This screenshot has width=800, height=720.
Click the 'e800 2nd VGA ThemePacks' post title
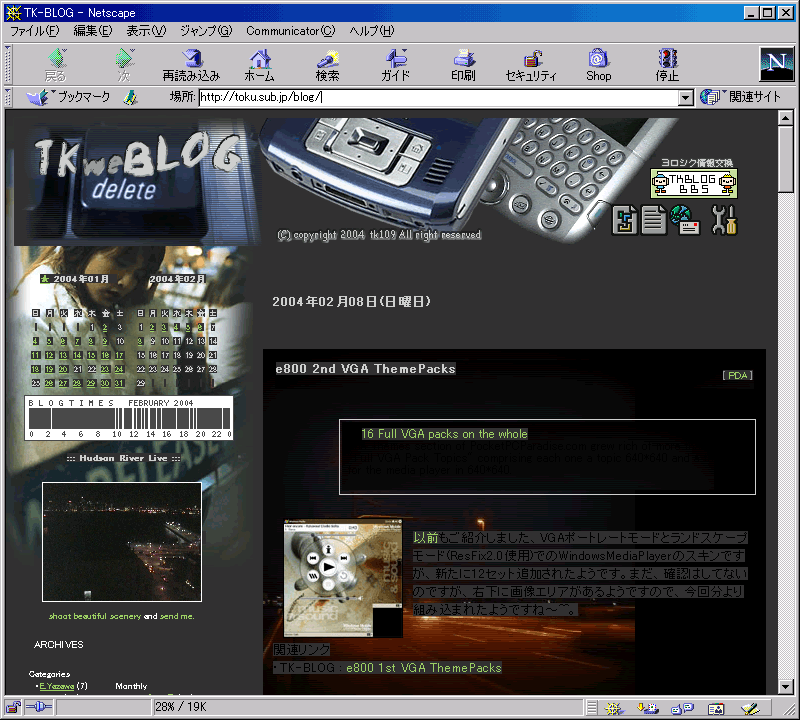365,369
